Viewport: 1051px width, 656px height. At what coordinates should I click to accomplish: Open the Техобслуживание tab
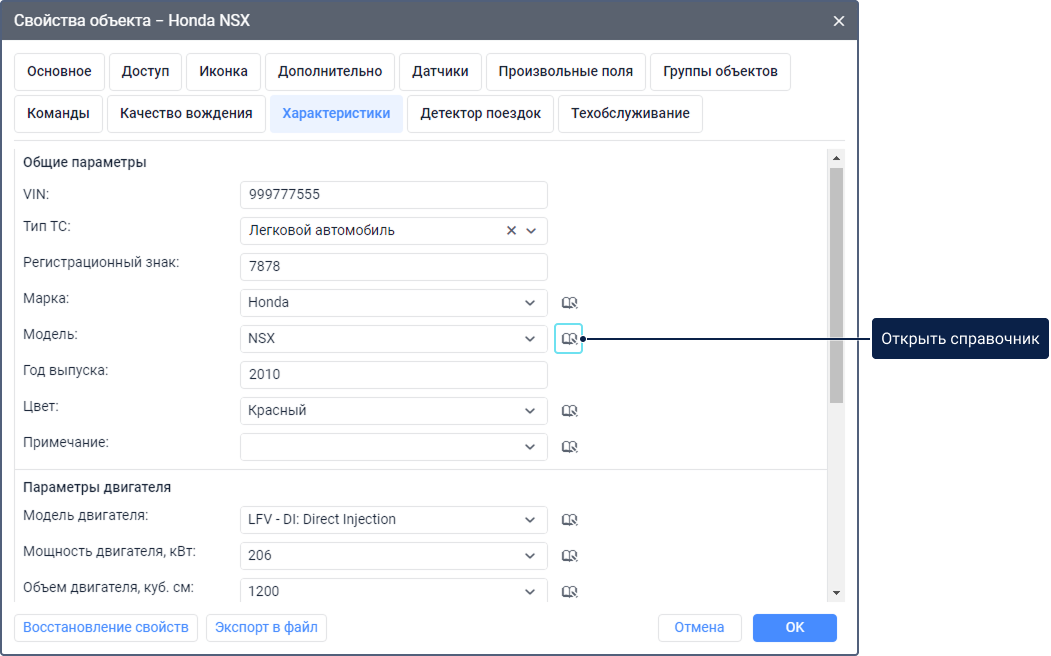(630, 114)
